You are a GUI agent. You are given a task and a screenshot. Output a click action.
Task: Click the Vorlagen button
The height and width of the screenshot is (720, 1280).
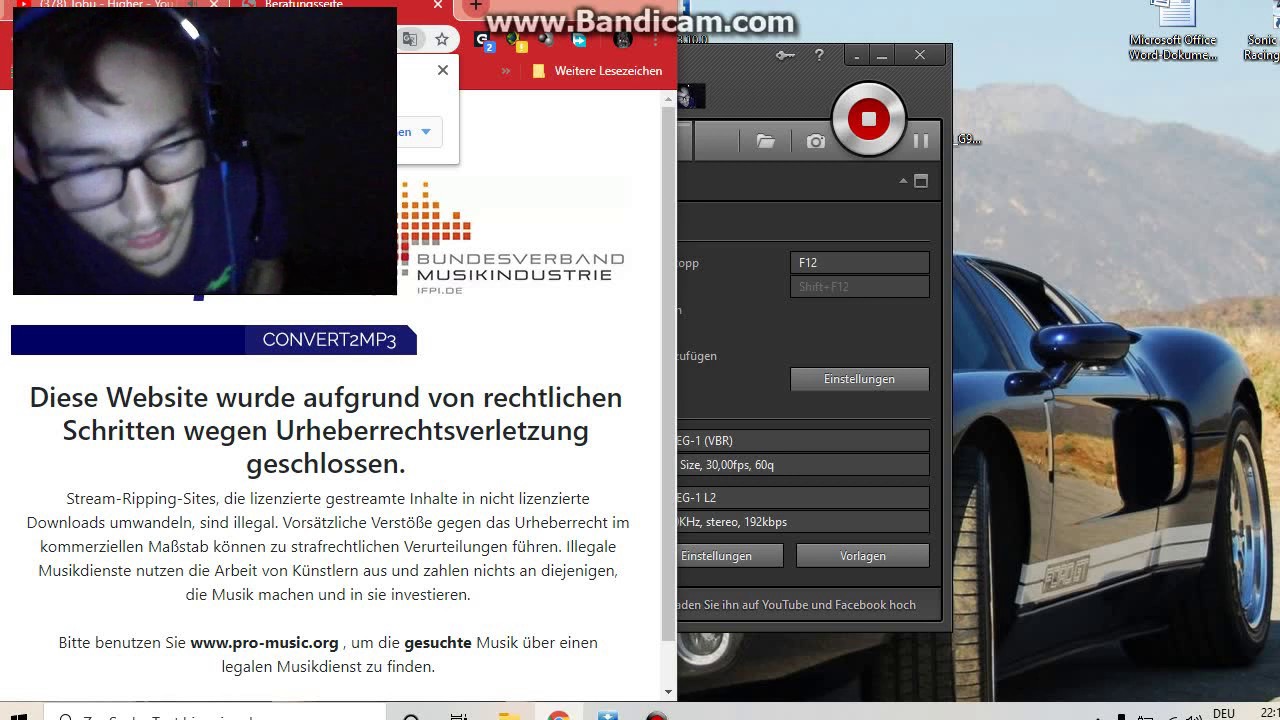(x=863, y=555)
